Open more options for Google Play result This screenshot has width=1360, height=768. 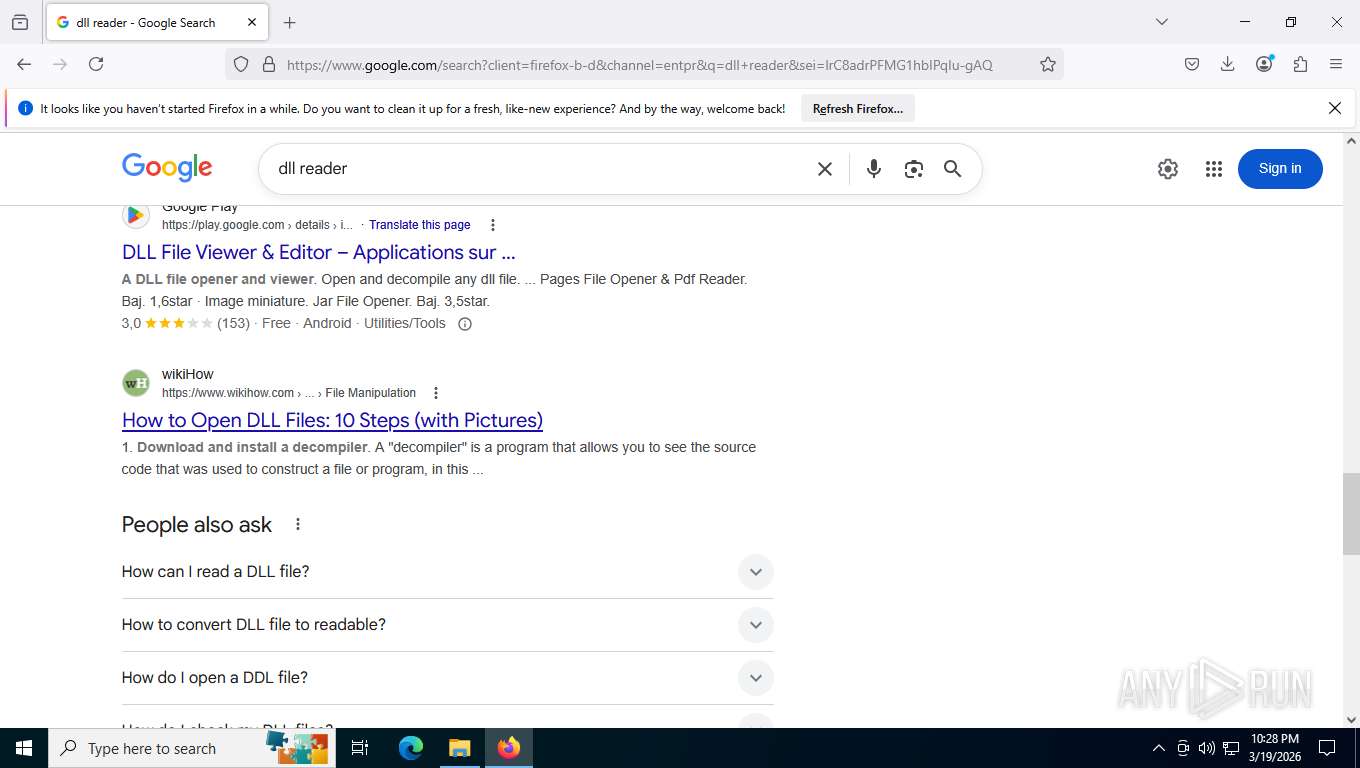[x=492, y=225]
